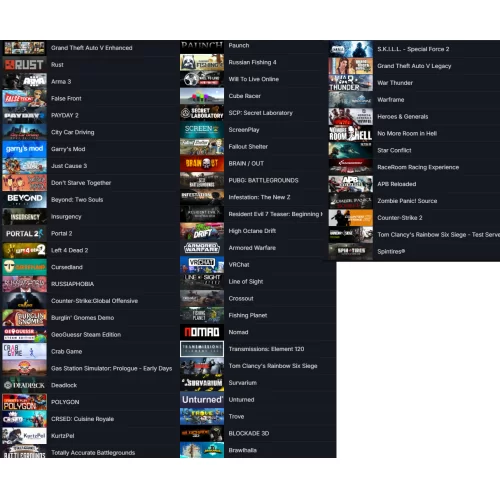Select the Cube Racer title text
The image size is (500, 500).
[244, 96]
